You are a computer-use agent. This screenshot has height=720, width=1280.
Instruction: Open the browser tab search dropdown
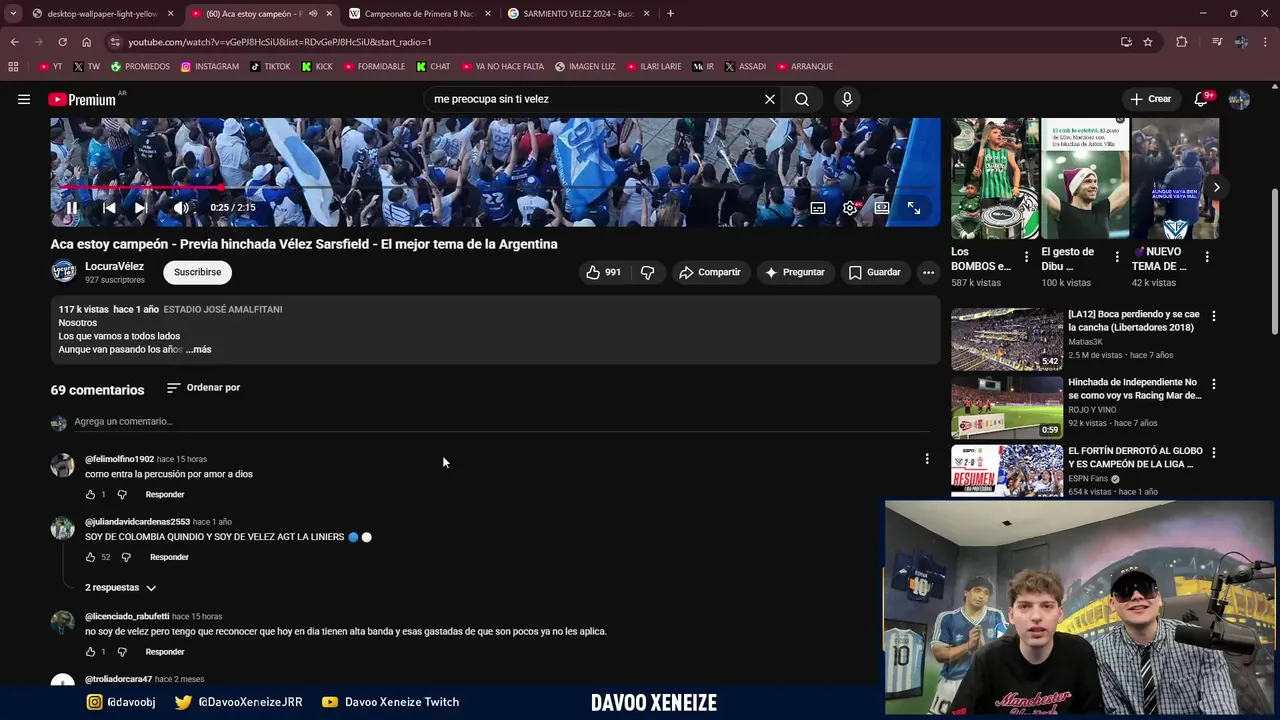(14, 14)
